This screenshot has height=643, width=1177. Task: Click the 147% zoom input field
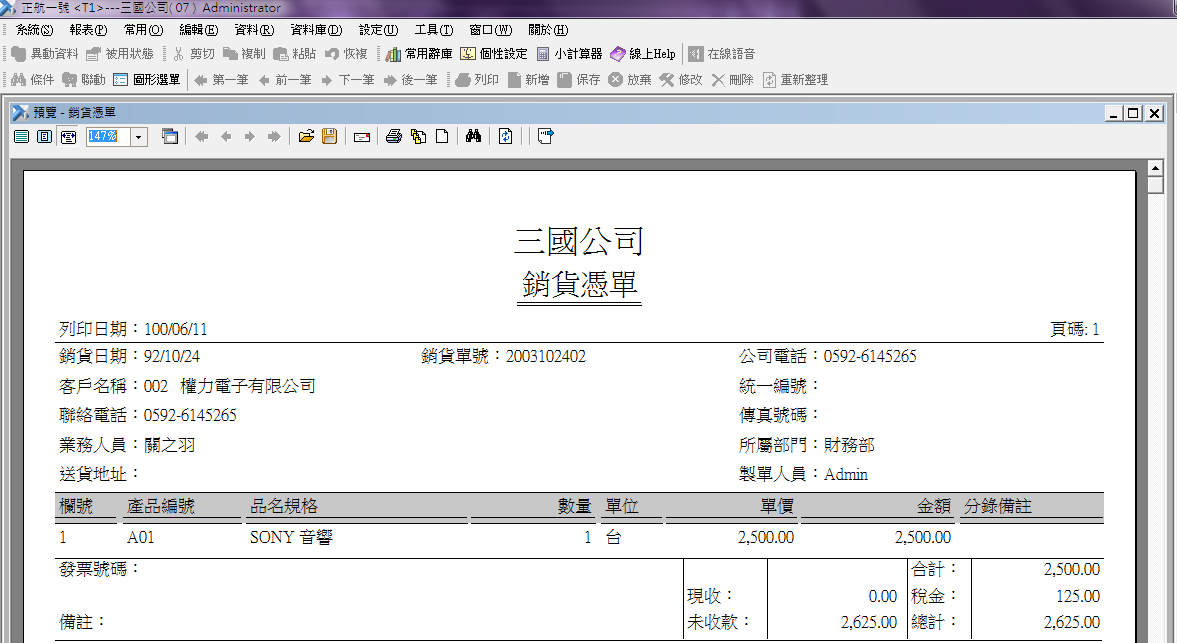(107, 136)
